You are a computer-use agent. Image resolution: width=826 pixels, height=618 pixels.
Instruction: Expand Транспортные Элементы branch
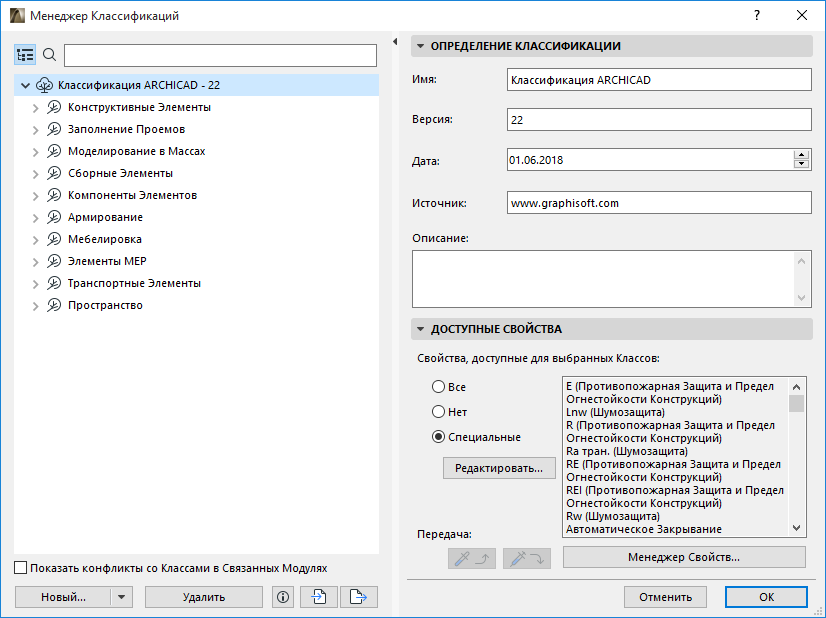(35, 284)
